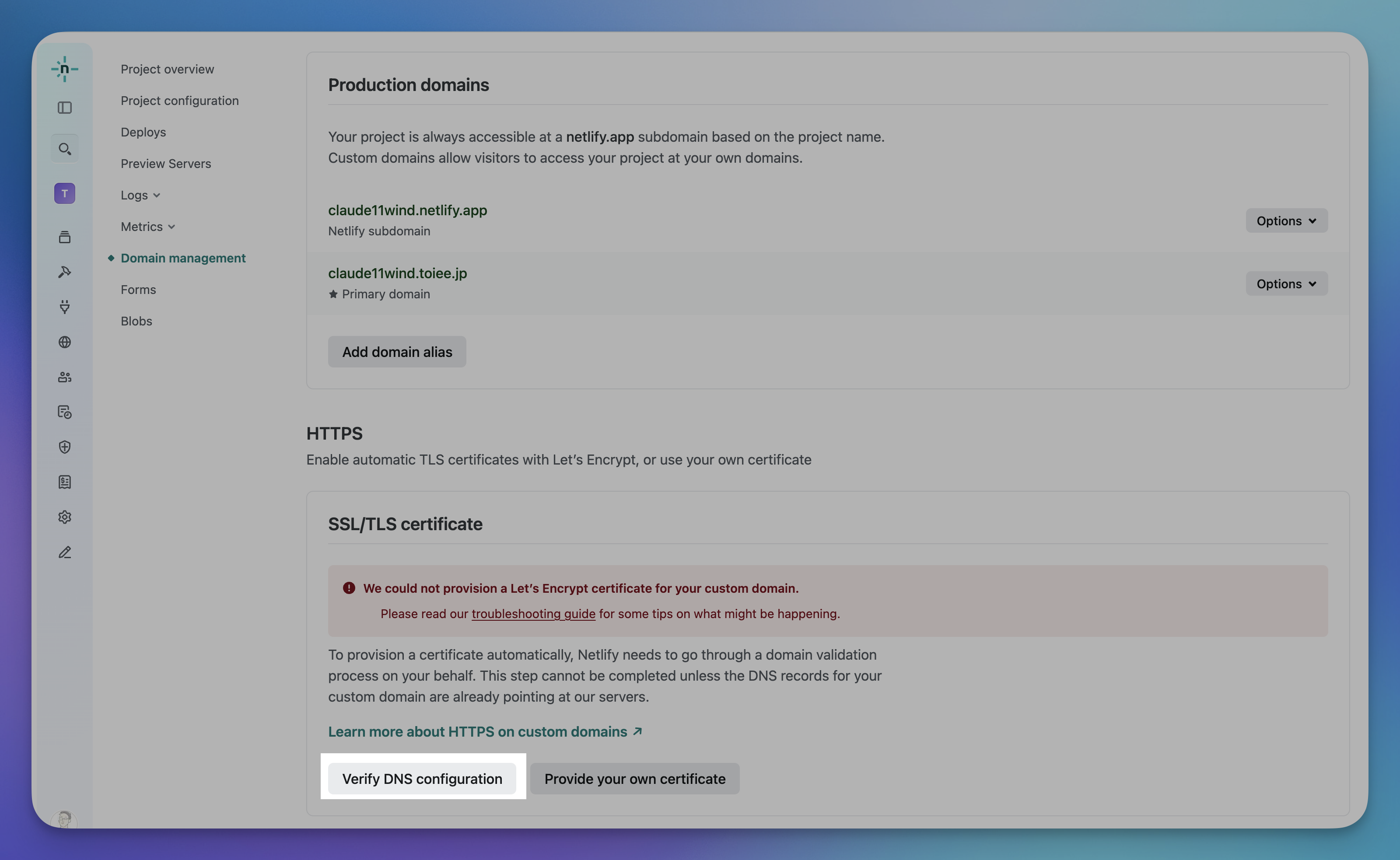
Task: Open Preview Servers
Action: [x=165, y=164]
